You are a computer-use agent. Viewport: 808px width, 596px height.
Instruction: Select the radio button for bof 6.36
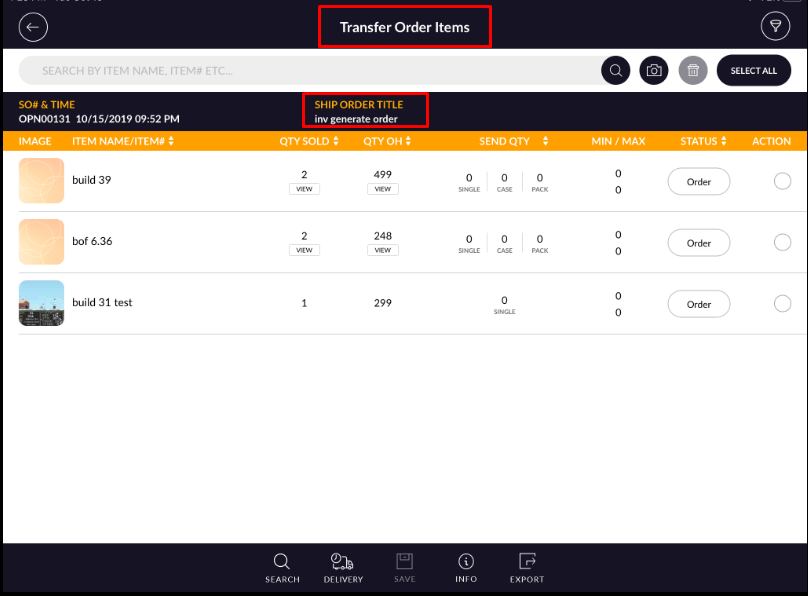click(x=782, y=243)
